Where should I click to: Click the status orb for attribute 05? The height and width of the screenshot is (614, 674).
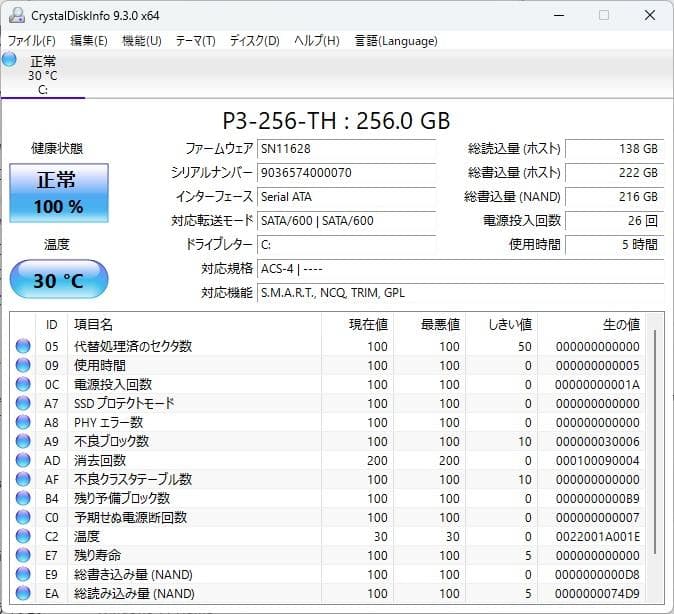tap(23, 346)
